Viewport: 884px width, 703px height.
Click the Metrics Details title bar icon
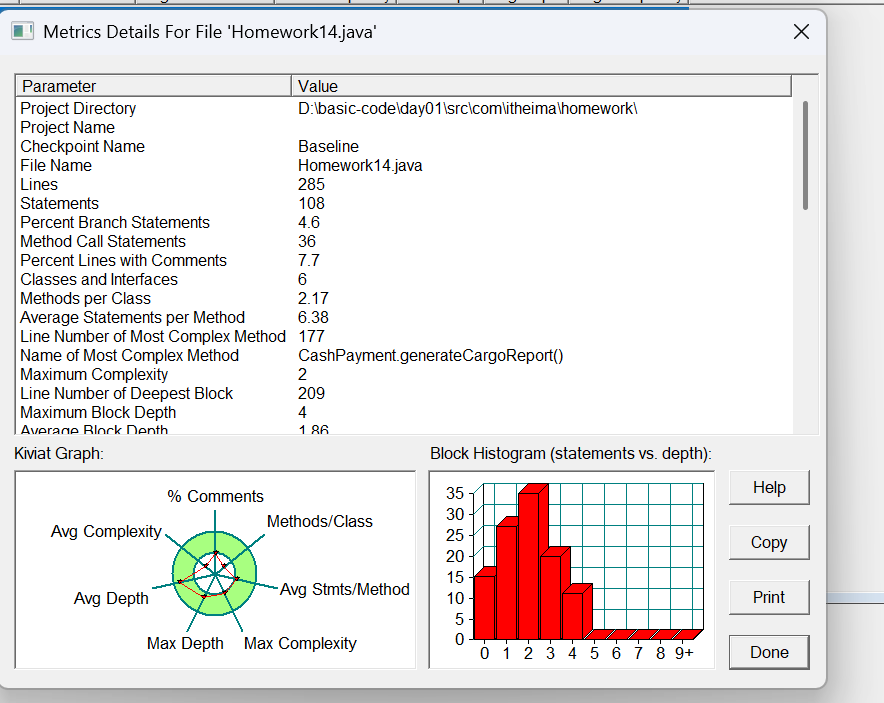[23, 31]
